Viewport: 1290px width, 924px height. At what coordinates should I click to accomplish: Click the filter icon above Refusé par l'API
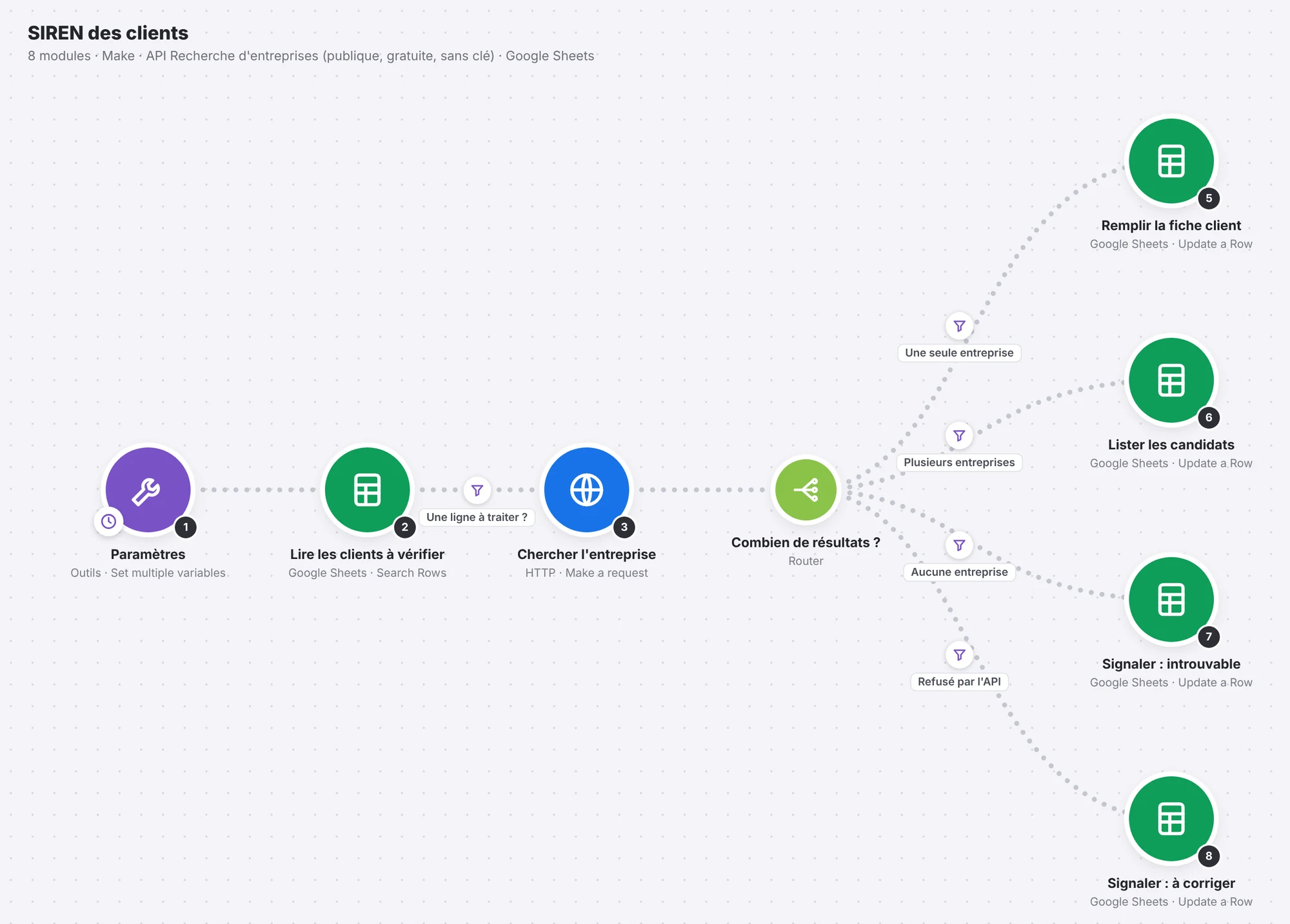pyautogui.click(x=959, y=654)
